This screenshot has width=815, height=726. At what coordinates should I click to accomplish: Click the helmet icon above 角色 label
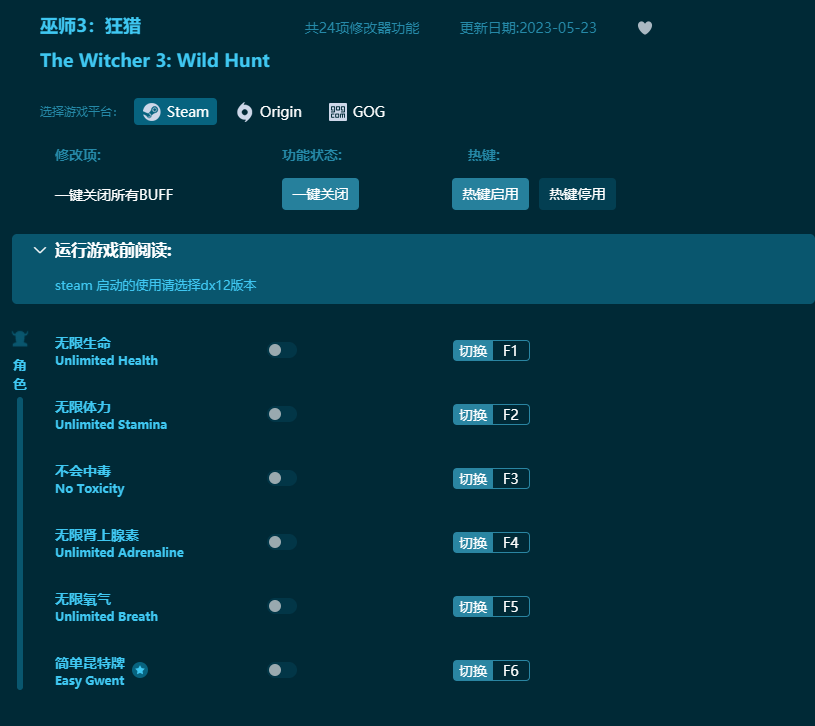pyautogui.click(x=20, y=338)
